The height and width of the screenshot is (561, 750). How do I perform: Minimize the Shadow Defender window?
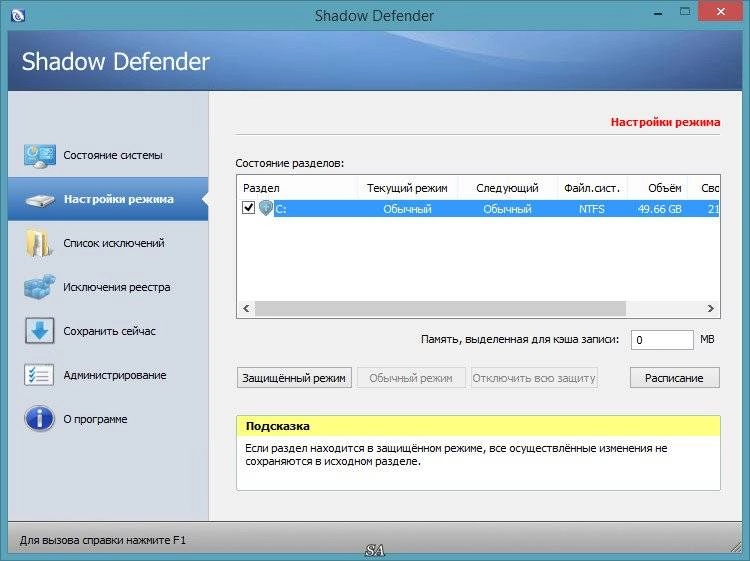click(x=658, y=13)
